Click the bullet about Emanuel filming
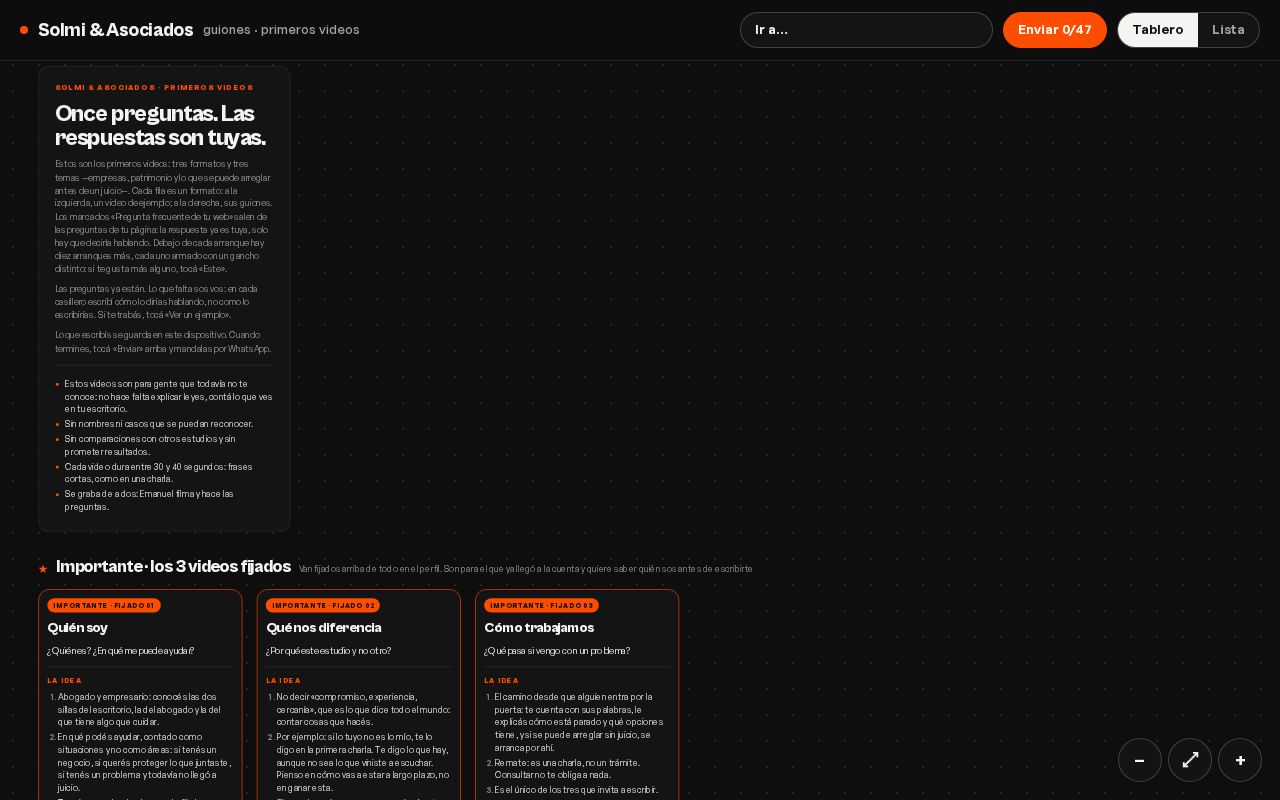This screenshot has height=800, width=1280. 150,500
